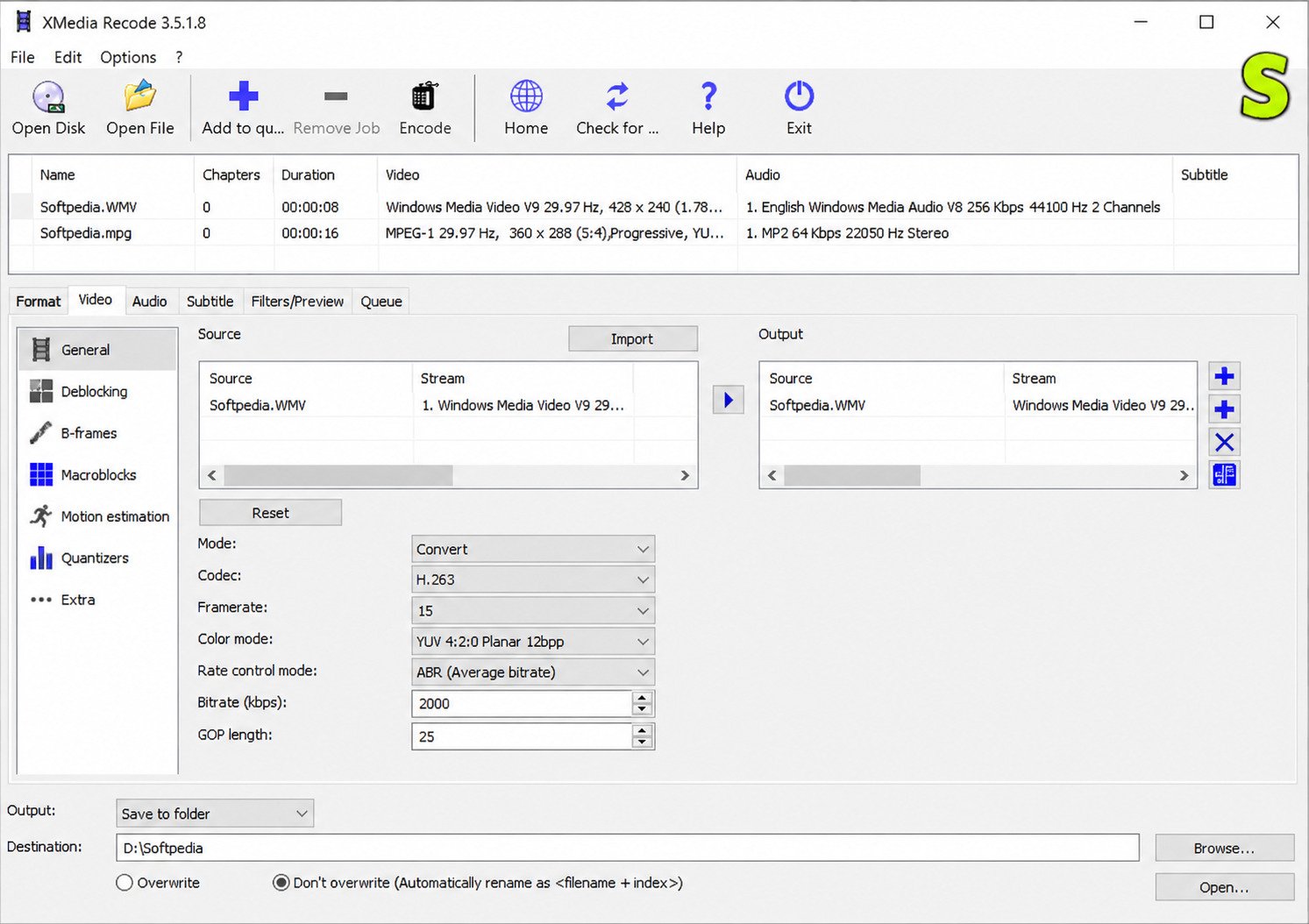The width and height of the screenshot is (1309, 924).
Task: Open the ? menu
Action: pyautogui.click(x=179, y=57)
